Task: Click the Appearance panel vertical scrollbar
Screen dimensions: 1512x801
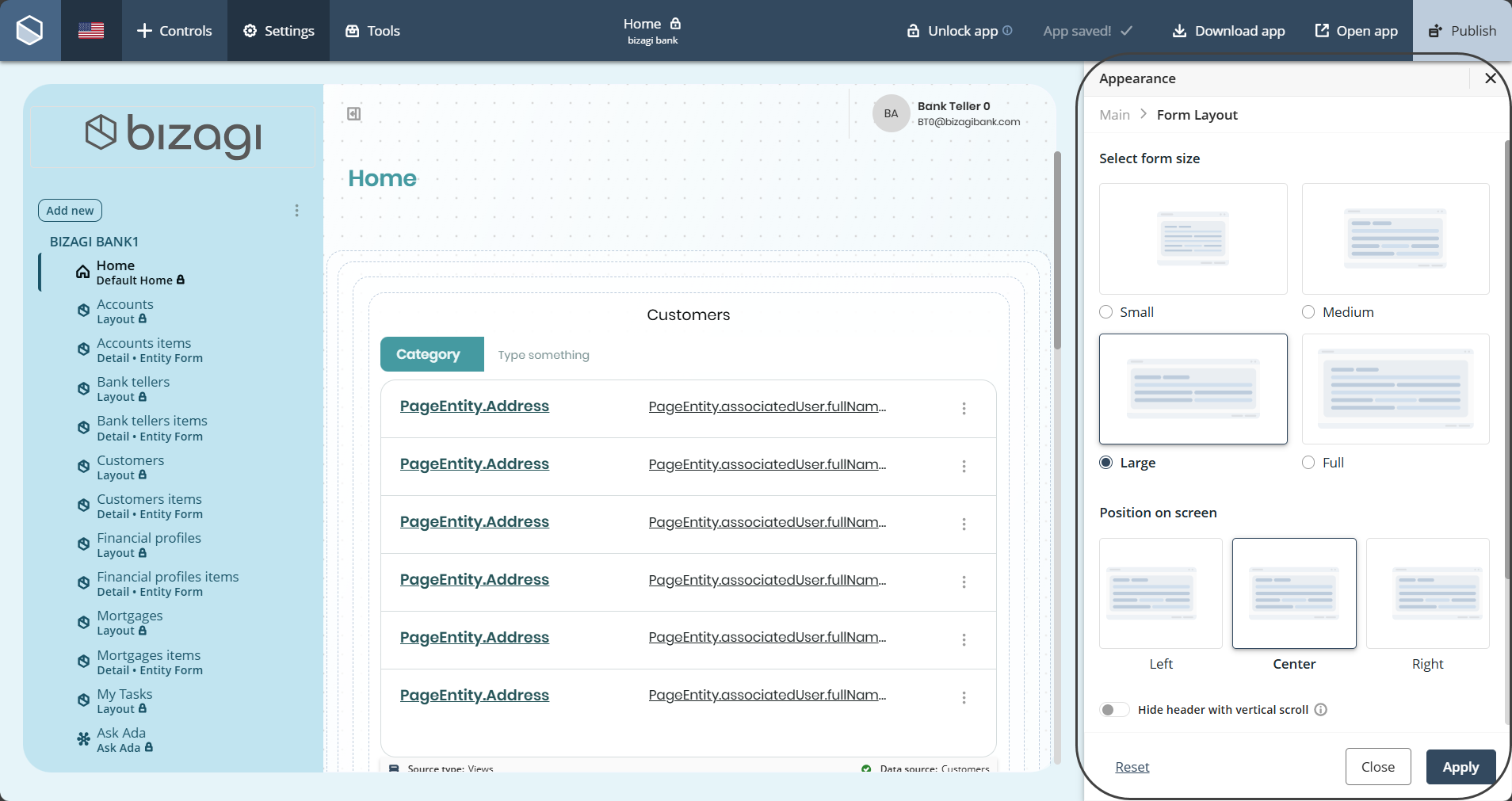Action: click(x=1507, y=360)
